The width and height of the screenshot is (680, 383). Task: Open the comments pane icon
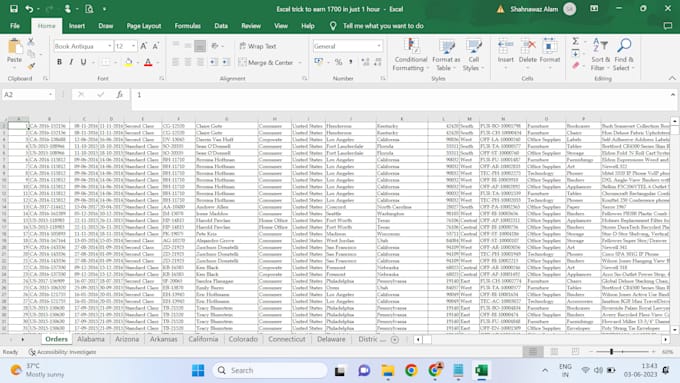tap(668, 26)
